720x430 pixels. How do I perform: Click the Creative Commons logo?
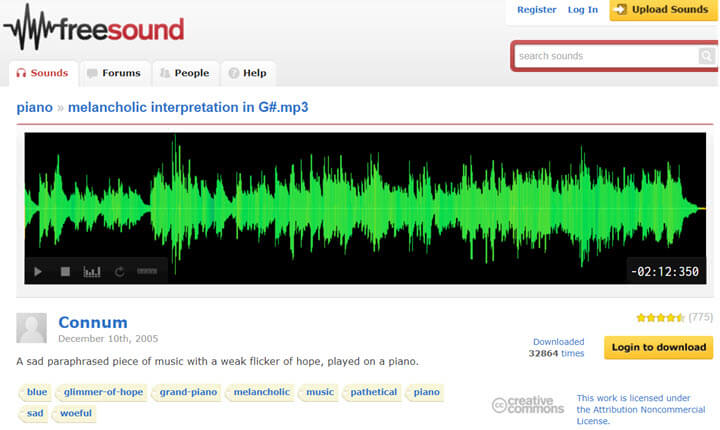pyautogui.click(x=528, y=405)
